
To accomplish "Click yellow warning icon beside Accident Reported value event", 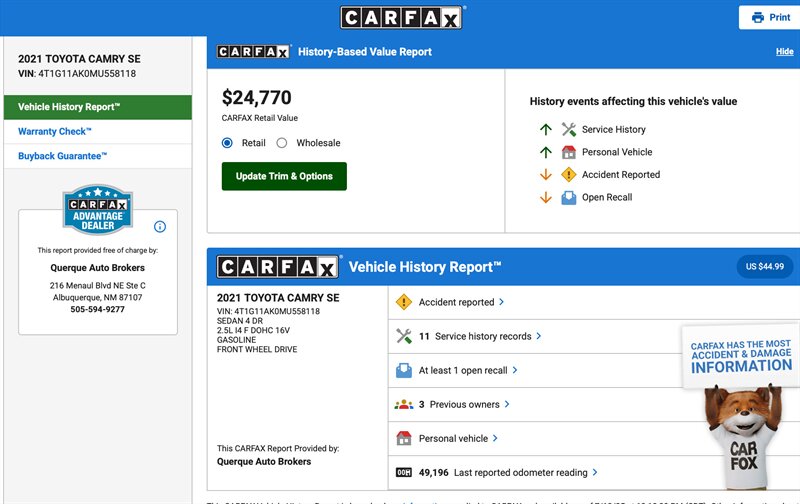I will pos(568,174).
